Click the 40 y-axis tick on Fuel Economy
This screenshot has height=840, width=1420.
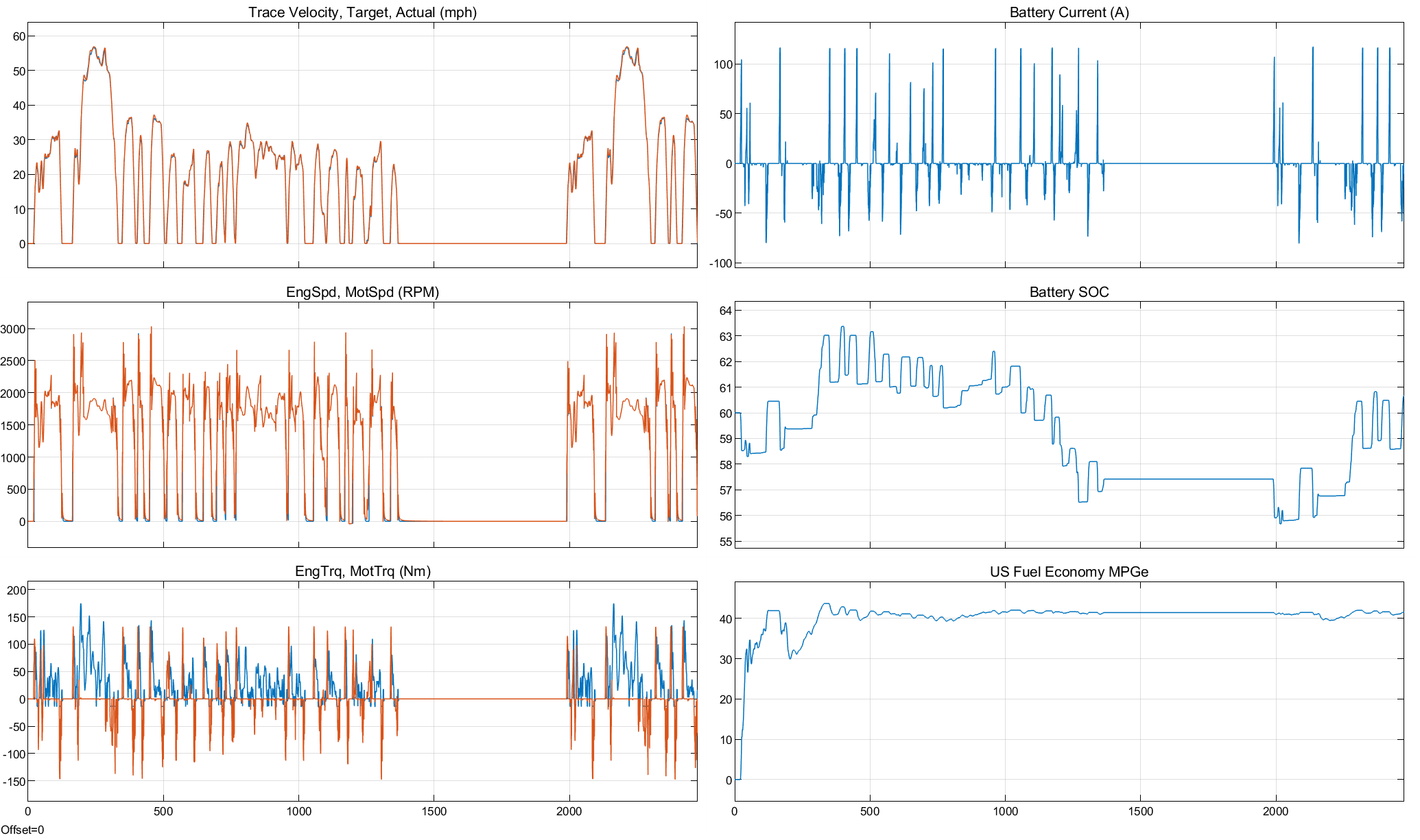(x=725, y=619)
